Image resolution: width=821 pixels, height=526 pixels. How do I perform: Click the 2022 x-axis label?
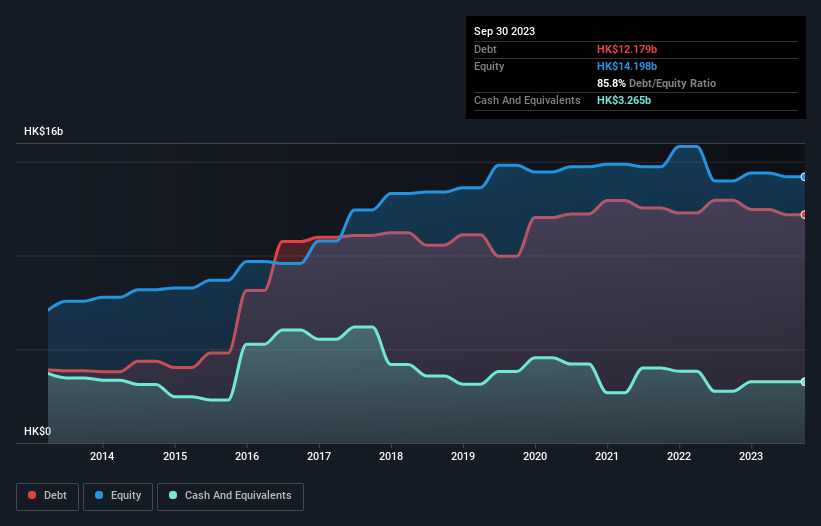click(679, 456)
